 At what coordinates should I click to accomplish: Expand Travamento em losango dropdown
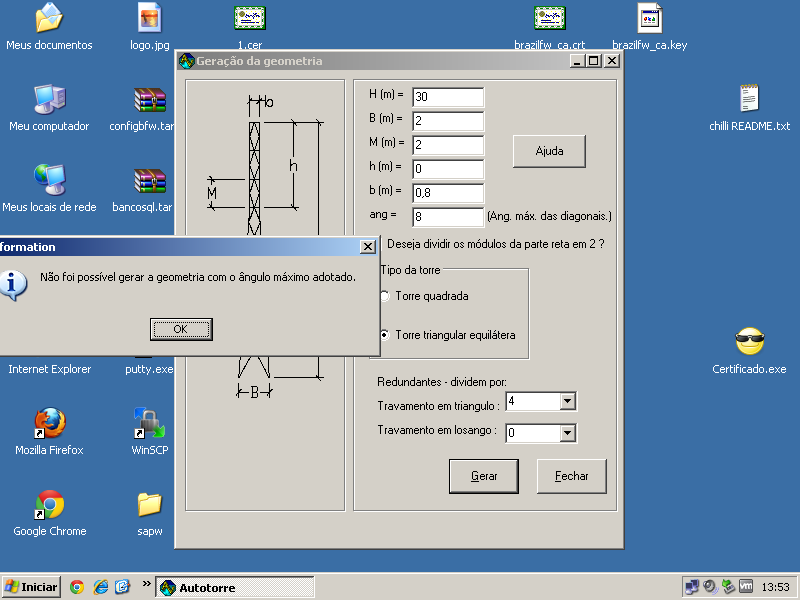(568, 433)
